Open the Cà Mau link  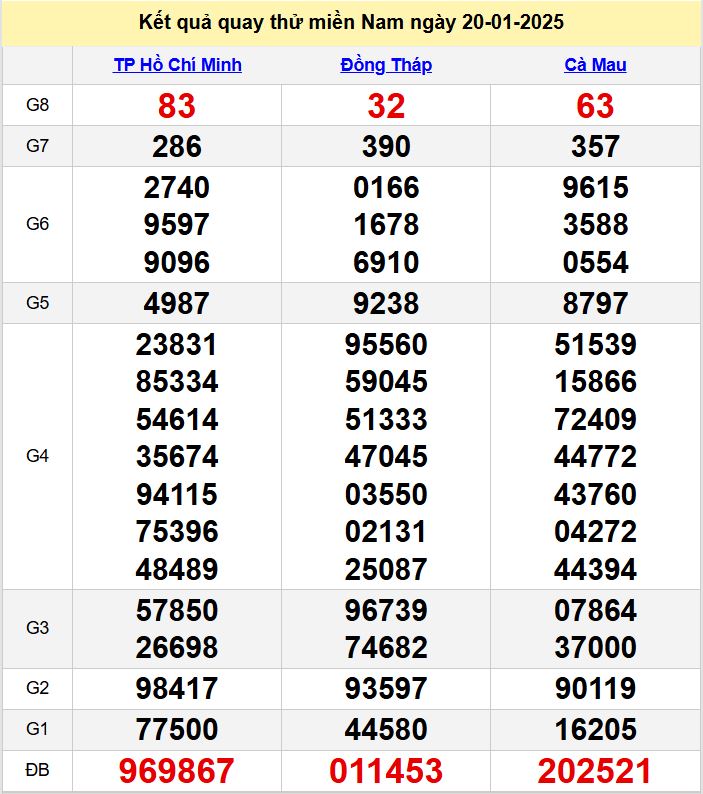595,65
